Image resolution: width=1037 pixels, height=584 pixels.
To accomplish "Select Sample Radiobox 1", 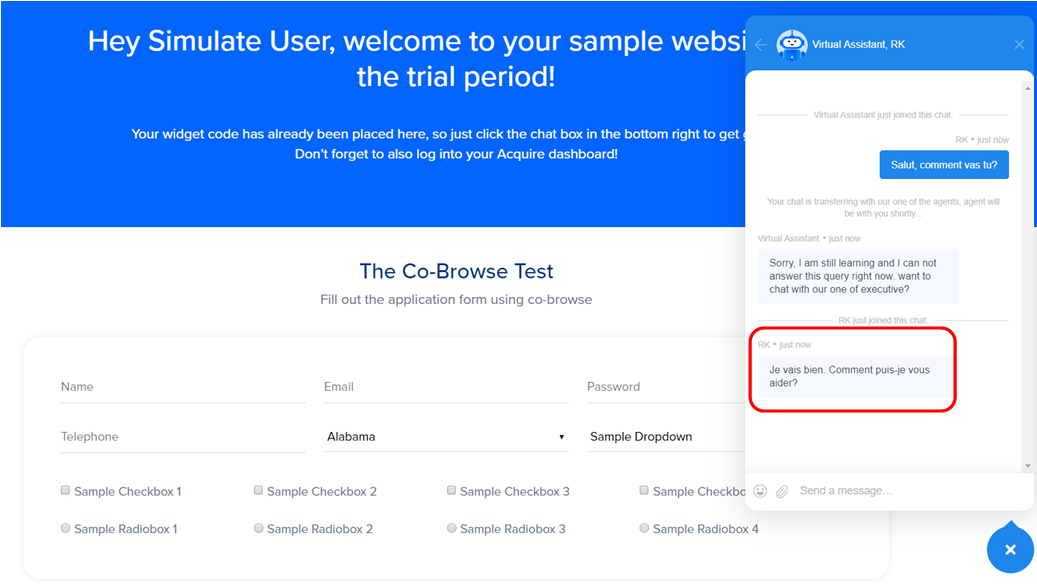I will (x=65, y=528).
